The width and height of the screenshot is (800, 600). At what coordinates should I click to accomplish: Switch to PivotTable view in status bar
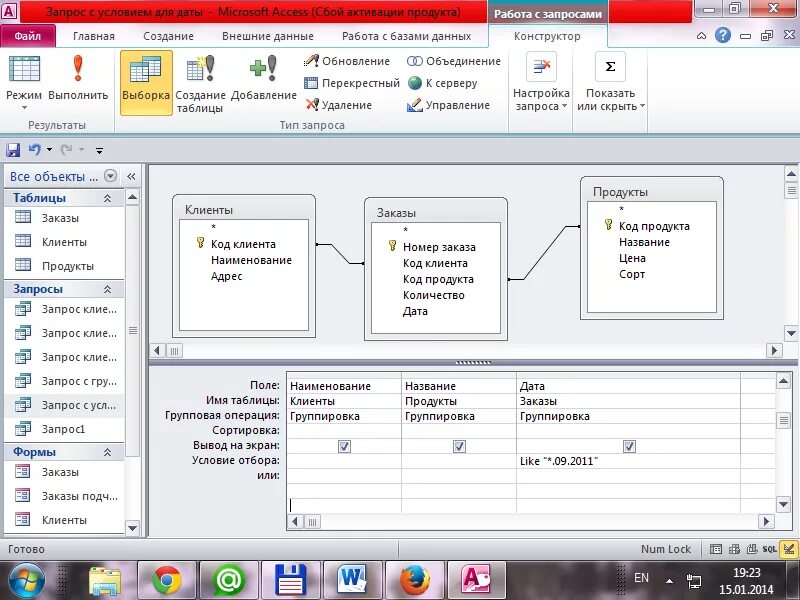734,549
